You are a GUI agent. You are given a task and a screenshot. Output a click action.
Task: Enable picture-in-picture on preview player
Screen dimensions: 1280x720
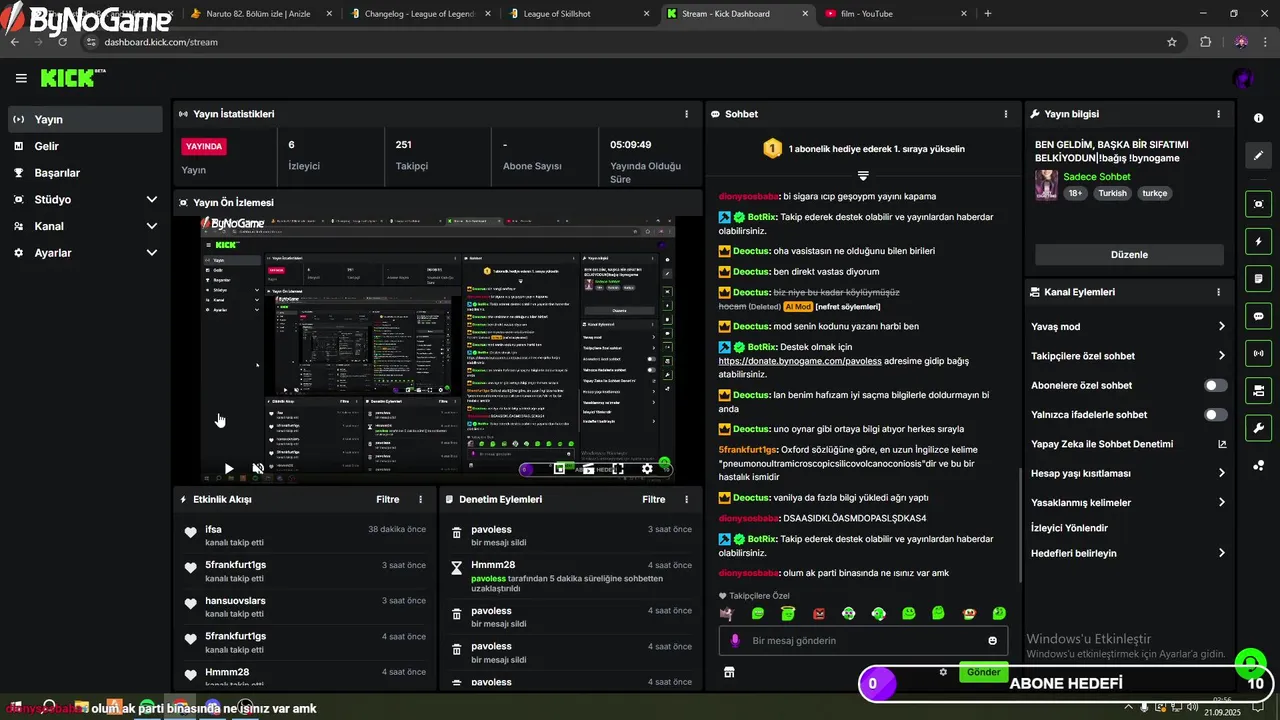[560, 468]
